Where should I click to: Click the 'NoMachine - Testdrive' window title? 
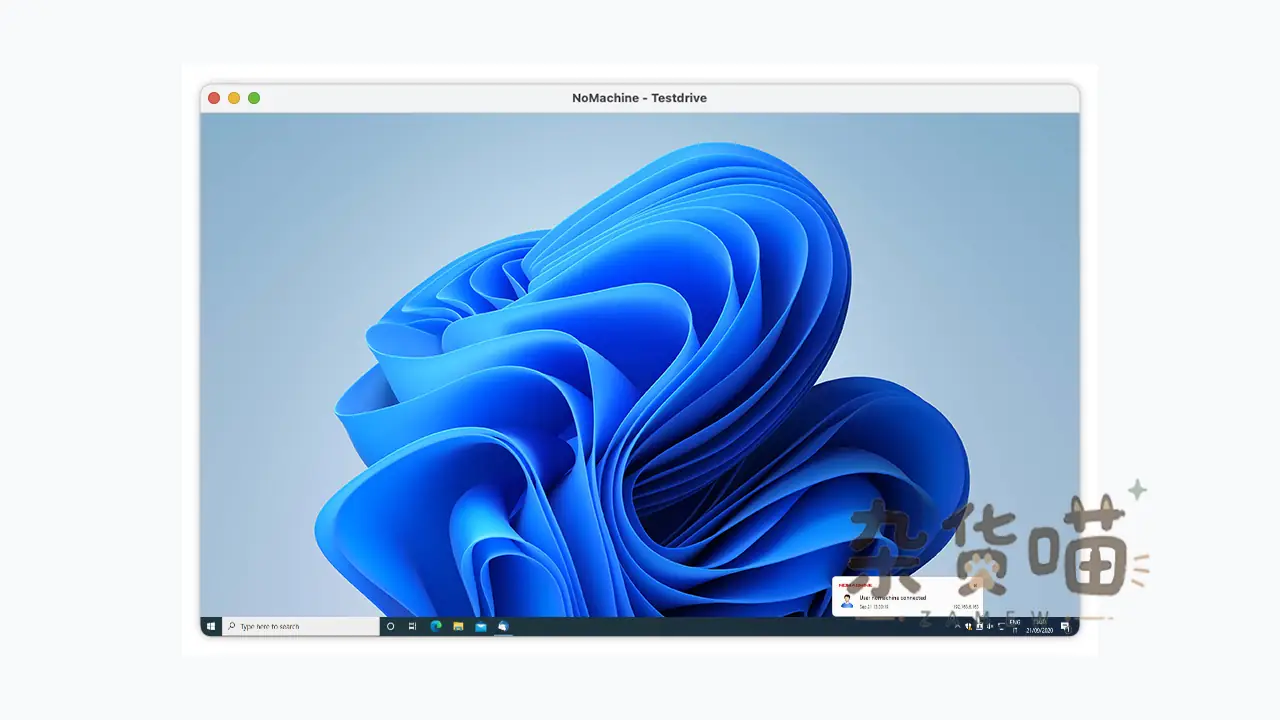click(x=640, y=98)
